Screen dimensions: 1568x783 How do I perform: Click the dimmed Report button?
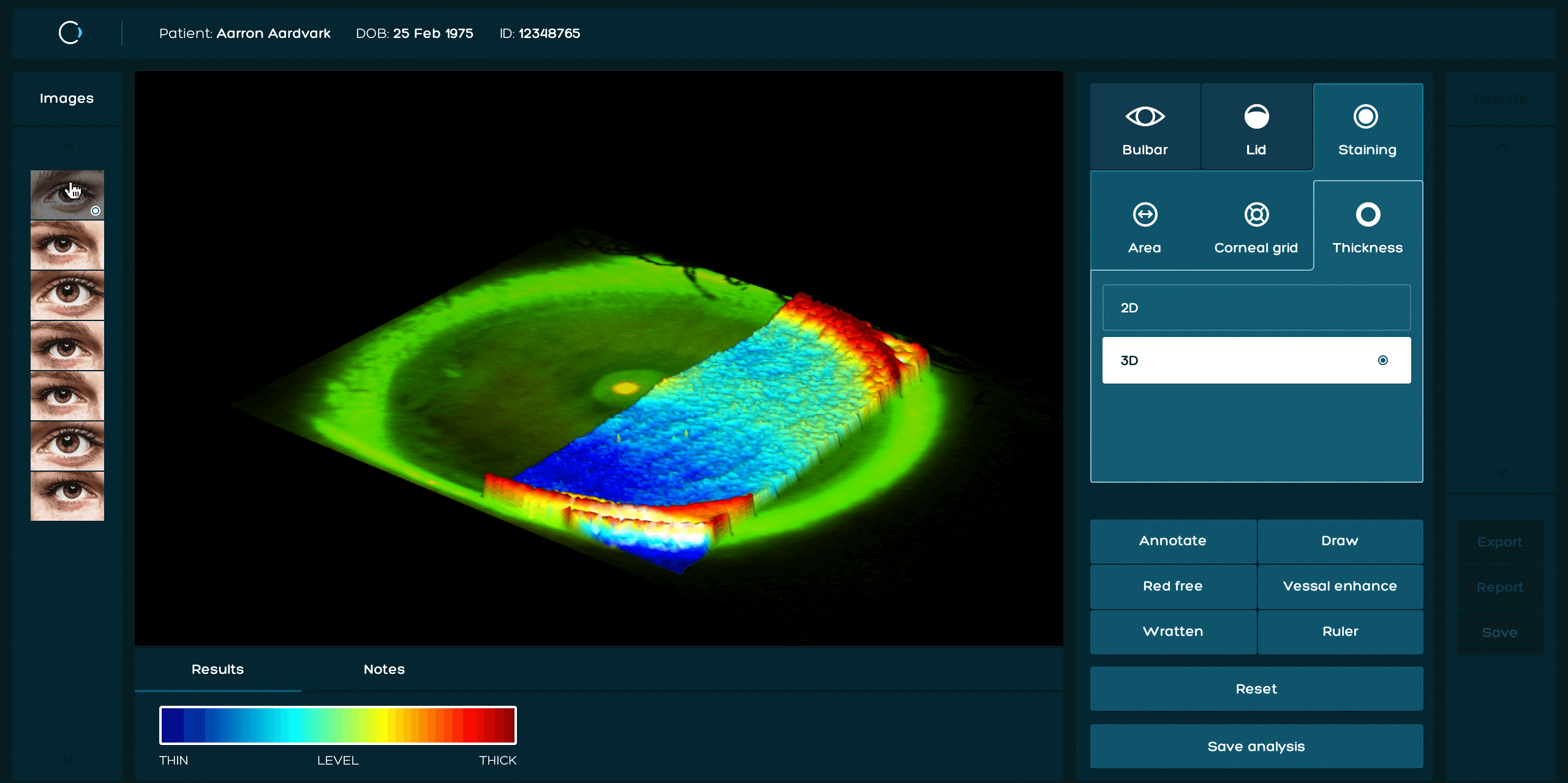click(1500, 588)
